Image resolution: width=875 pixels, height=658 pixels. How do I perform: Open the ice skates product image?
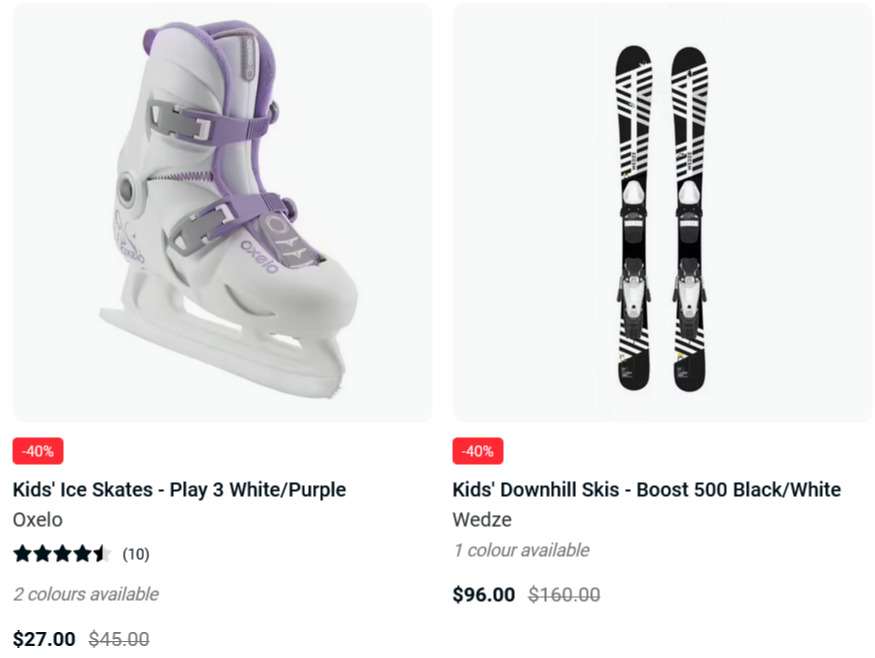point(222,212)
